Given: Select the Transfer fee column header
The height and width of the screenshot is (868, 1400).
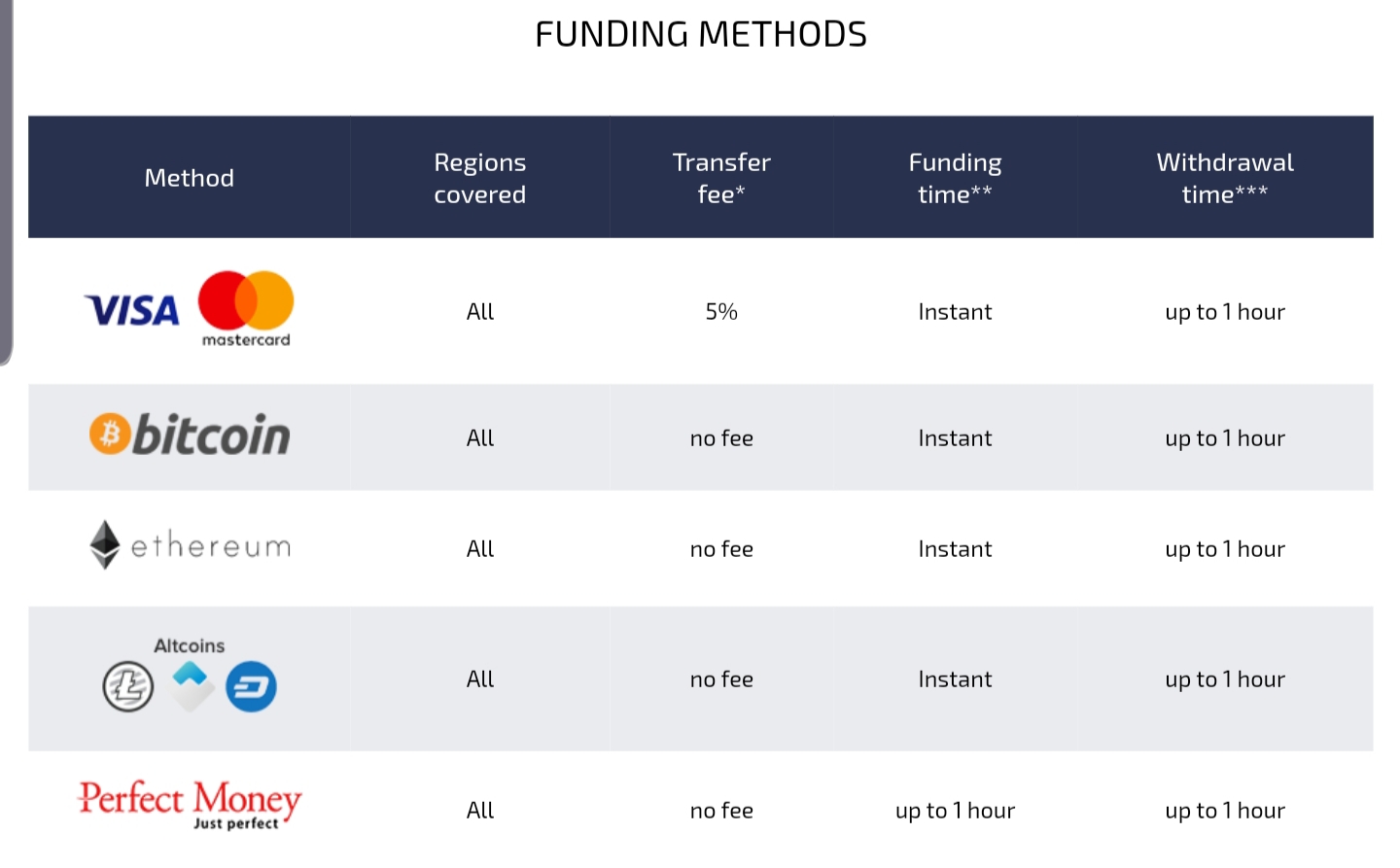Looking at the screenshot, I should 721,178.
